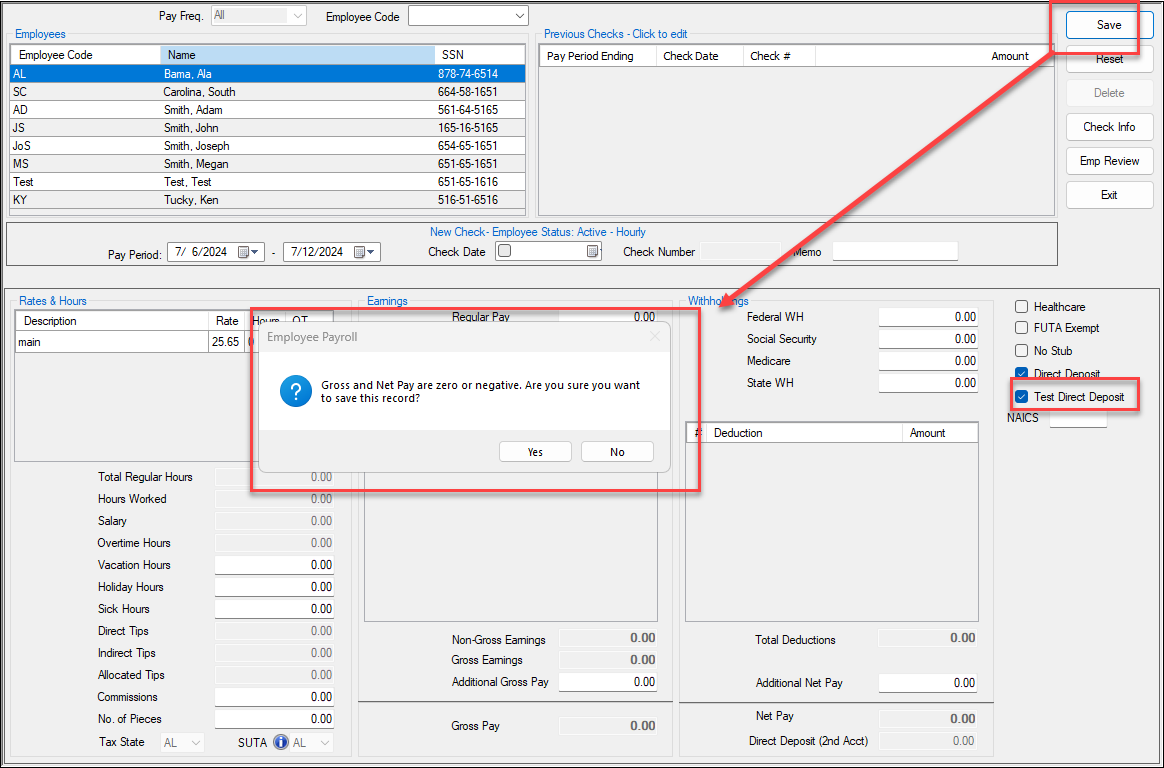Uncheck the Test Direct Deposit checkbox
Viewport: 1164px width, 768px height.
point(1022,396)
